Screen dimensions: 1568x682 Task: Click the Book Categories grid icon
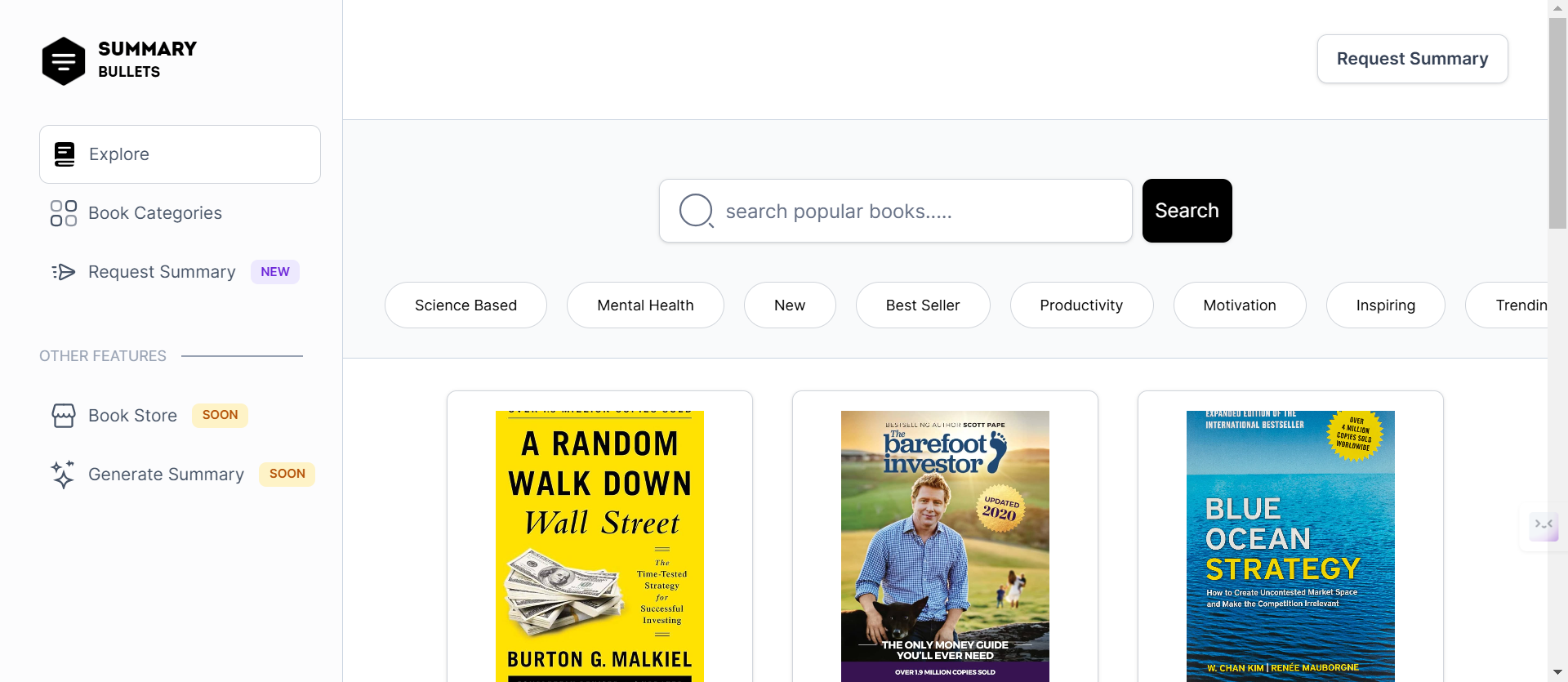coord(64,213)
